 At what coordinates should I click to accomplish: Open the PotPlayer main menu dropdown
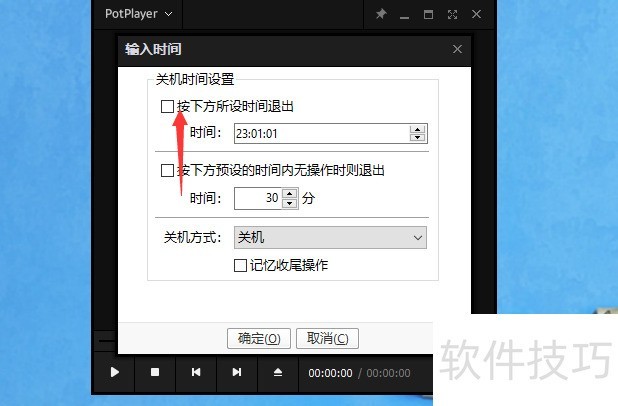point(138,14)
